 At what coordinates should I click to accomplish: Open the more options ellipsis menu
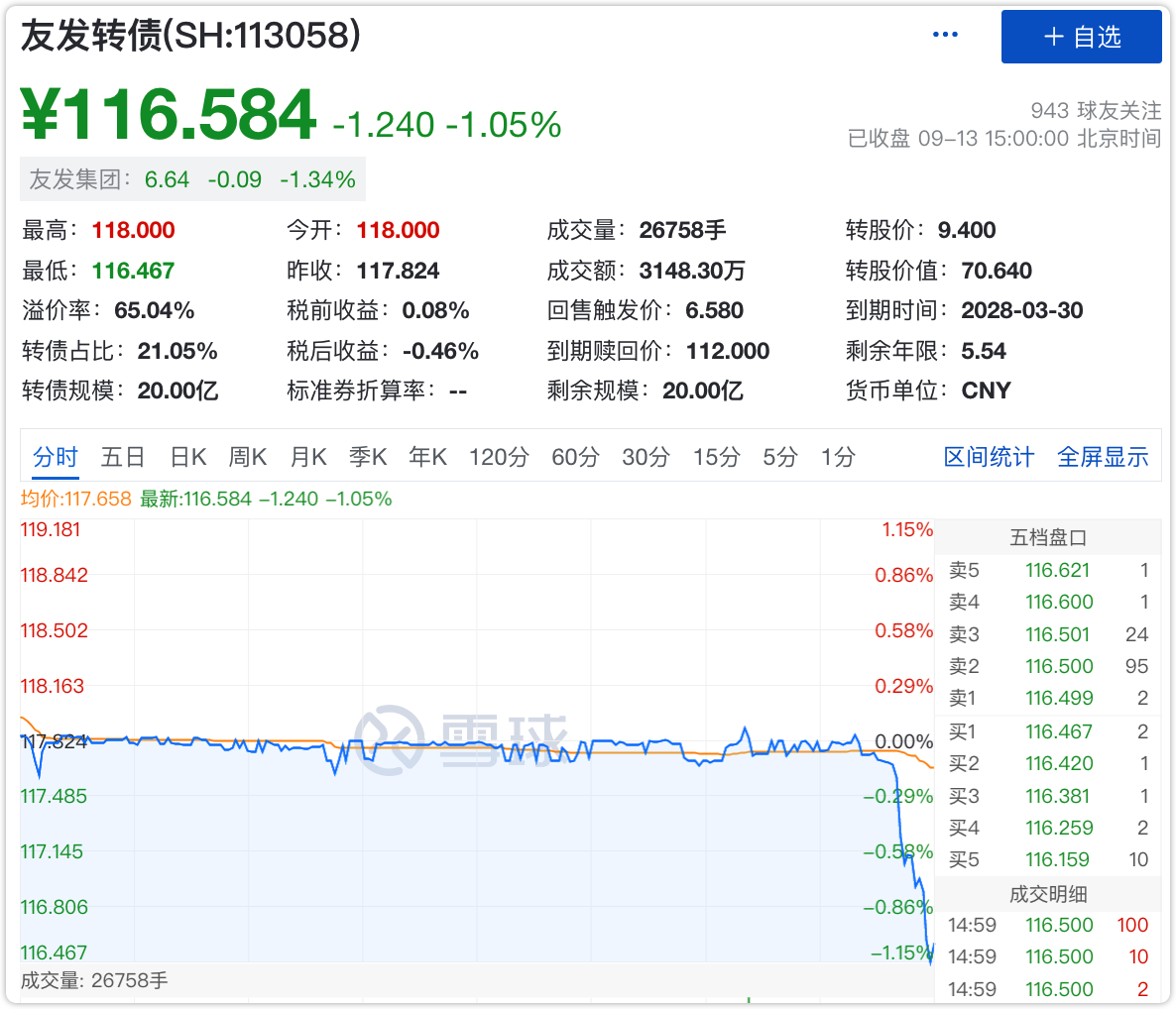tap(945, 33)
